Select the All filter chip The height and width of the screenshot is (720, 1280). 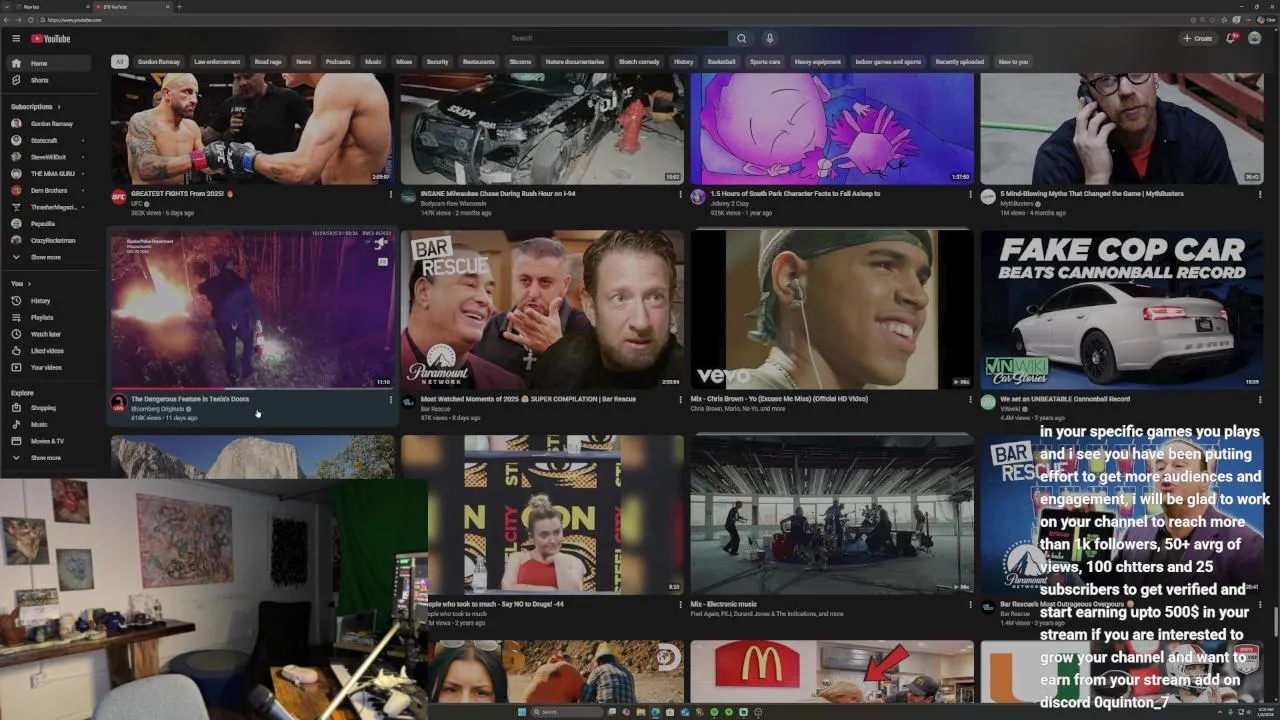pyautogui.click(x=119, y=62)
